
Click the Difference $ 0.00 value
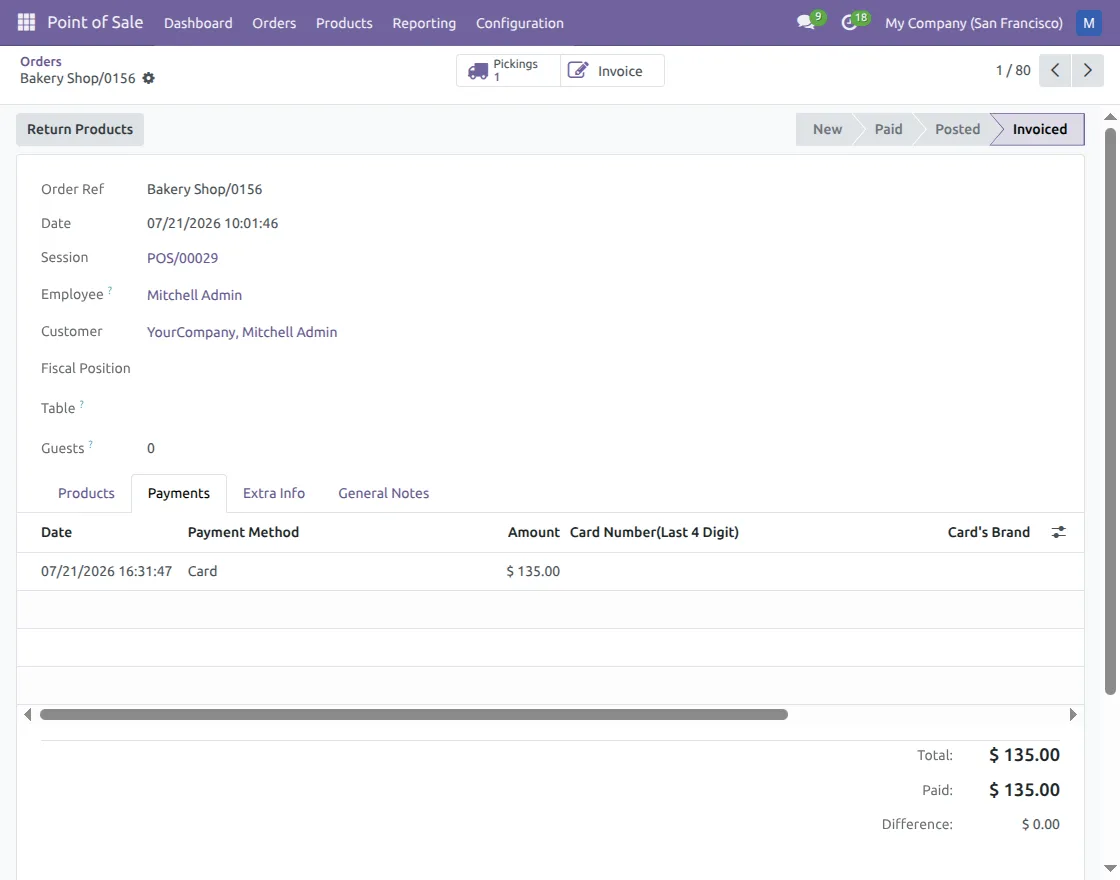[x=1041, y=824]
